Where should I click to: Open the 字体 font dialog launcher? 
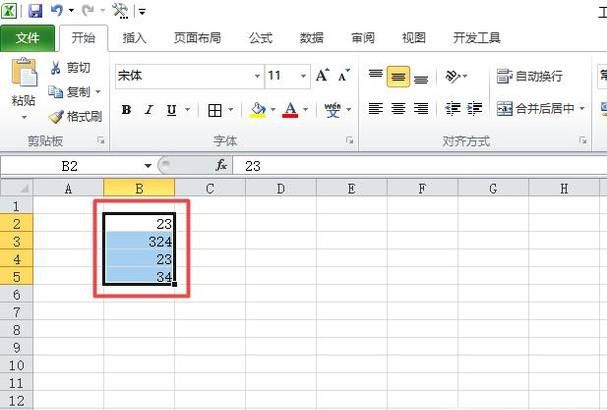pos(350,141)
